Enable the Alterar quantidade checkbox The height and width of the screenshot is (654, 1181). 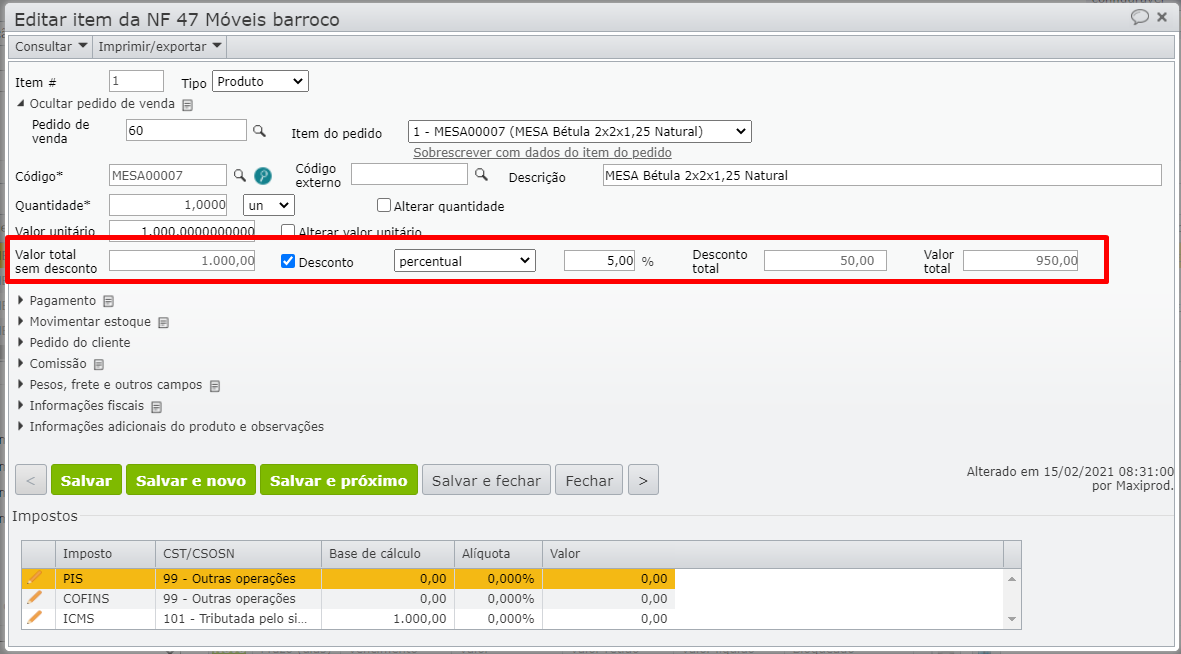pyautogui.click(x=383, y=206)
